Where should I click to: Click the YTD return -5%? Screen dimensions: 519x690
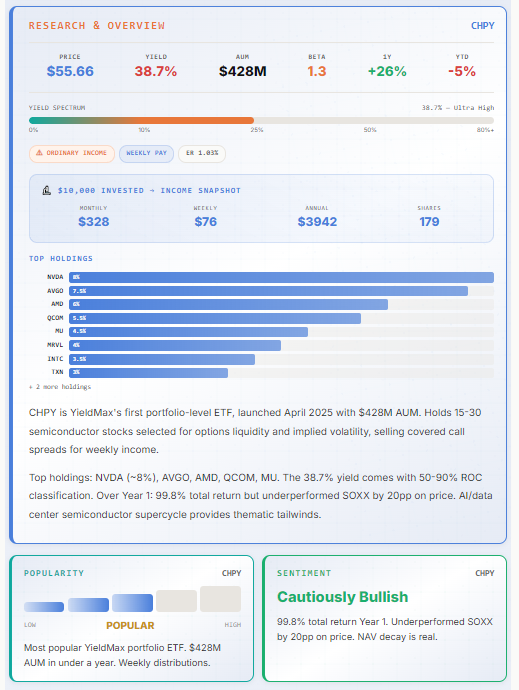coord(462,71)
